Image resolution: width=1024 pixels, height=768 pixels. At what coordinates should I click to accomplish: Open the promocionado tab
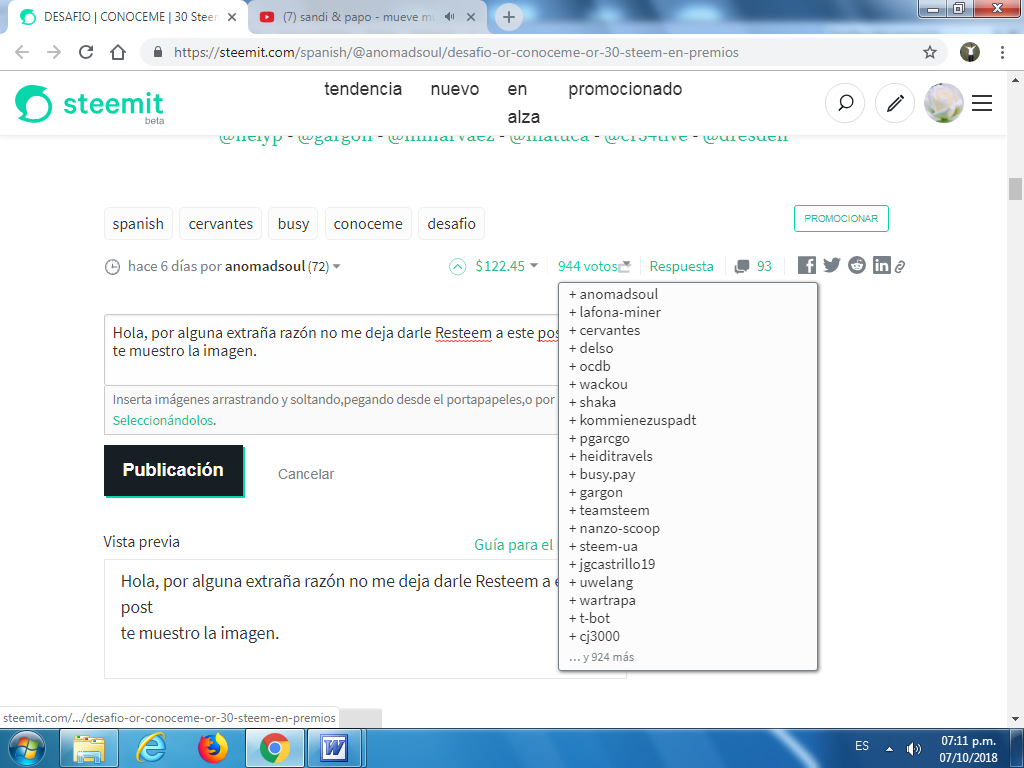[625, 89]
